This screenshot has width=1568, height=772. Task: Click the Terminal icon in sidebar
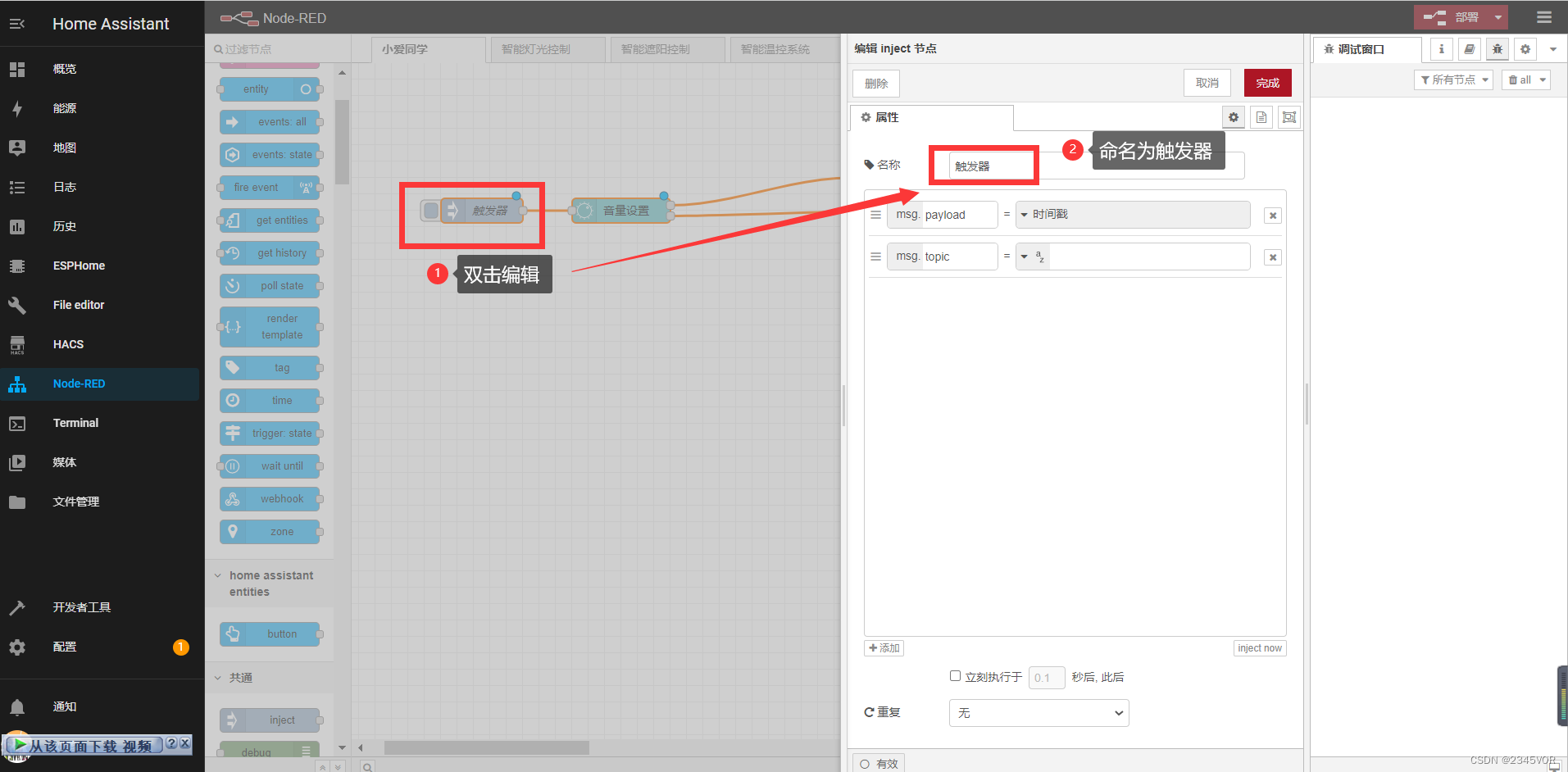17,423
